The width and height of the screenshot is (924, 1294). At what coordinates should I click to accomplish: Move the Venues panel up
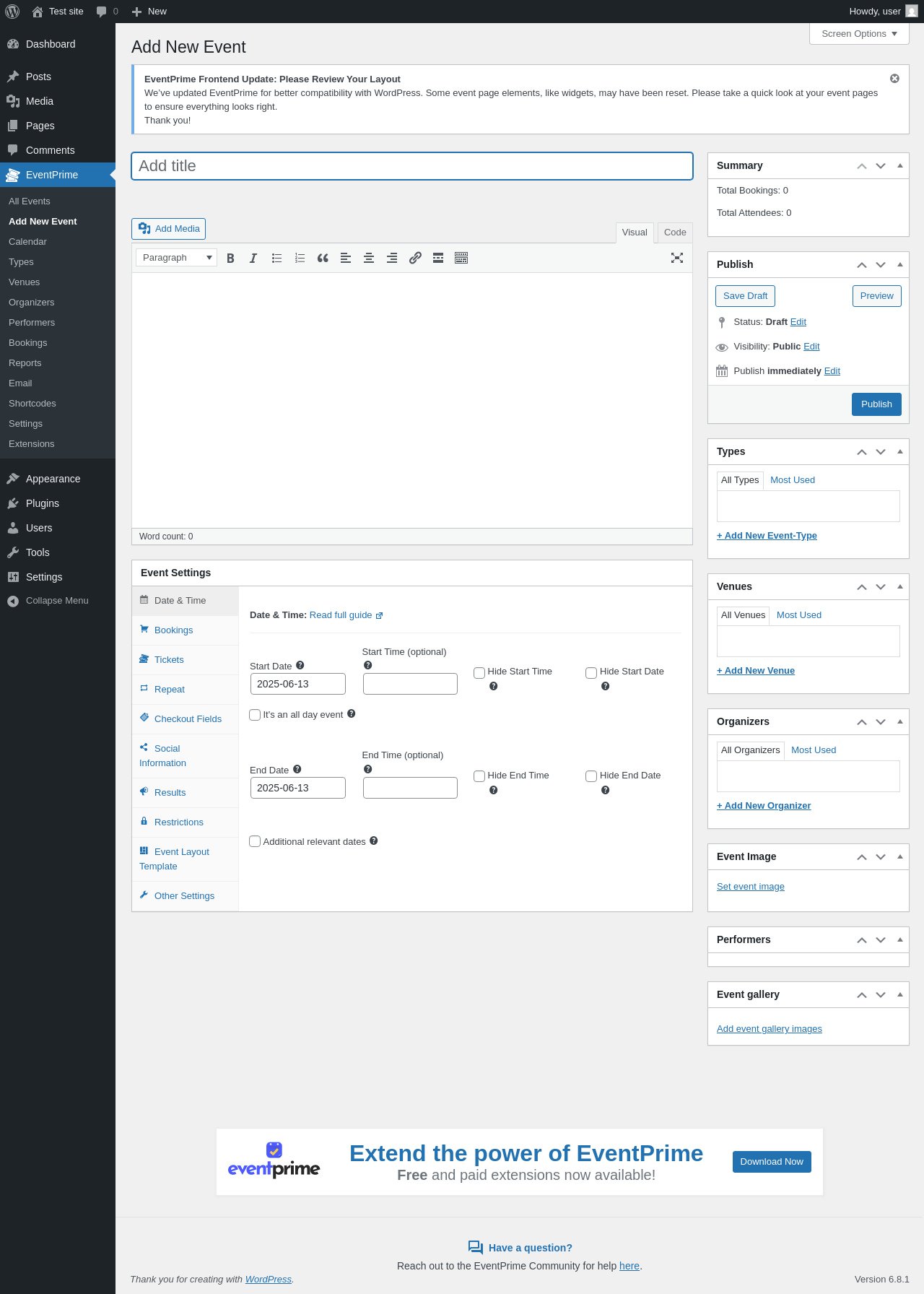(862, 586)
